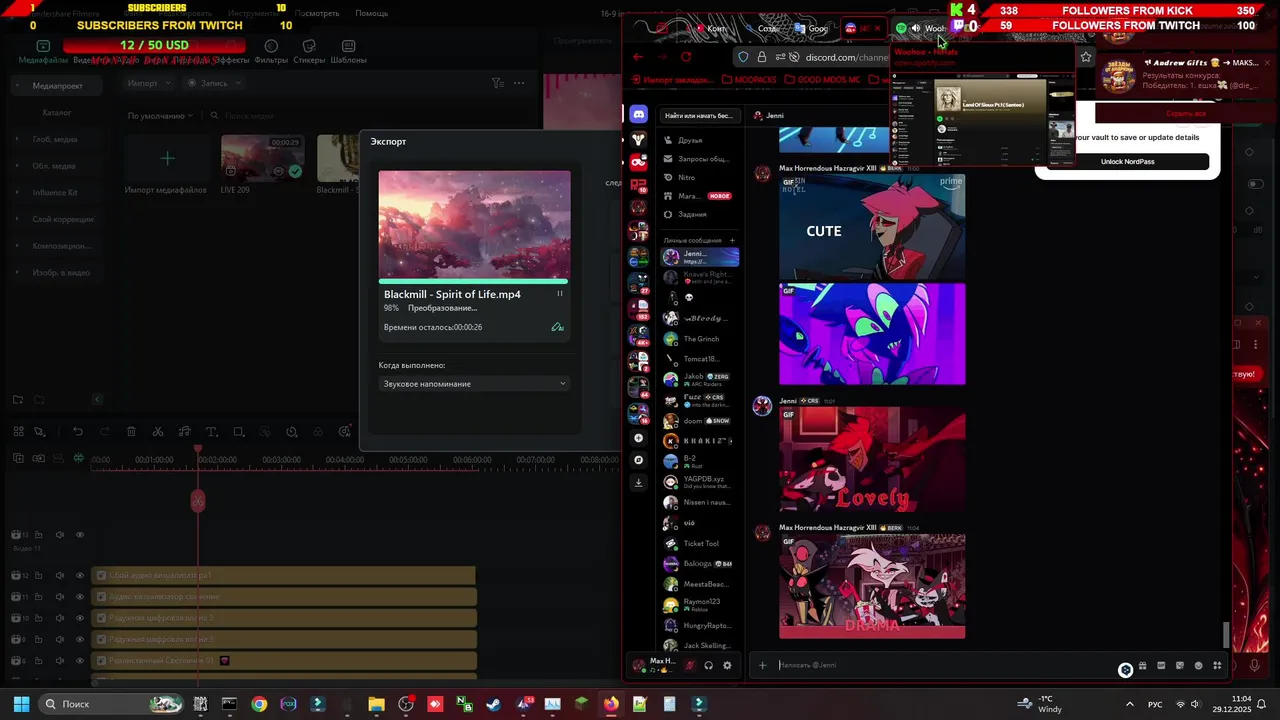Open the layout grid icon in timeline toolbar
This screenshot has height=720, width=1280.
tap(18, 432)
